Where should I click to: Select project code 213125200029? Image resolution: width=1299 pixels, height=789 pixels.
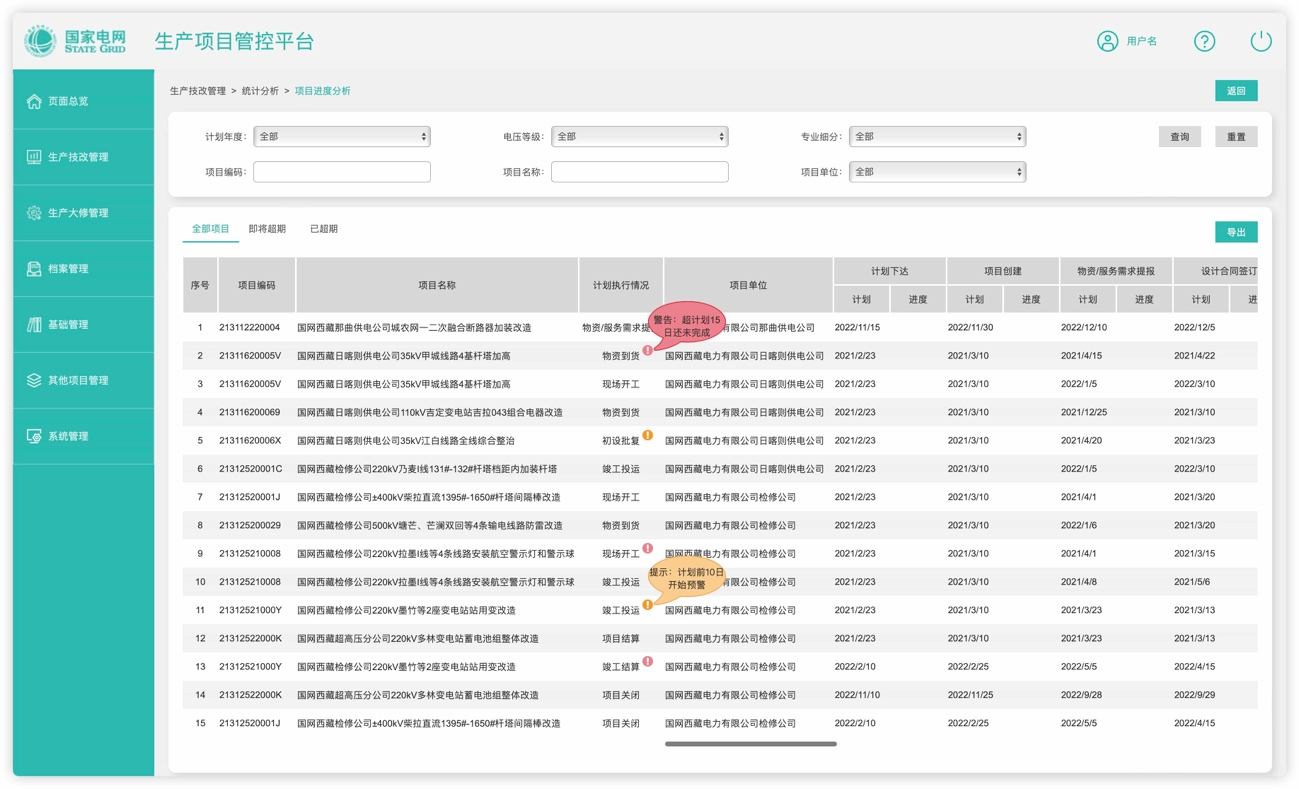pyautogui.click(x=250, y=526)
